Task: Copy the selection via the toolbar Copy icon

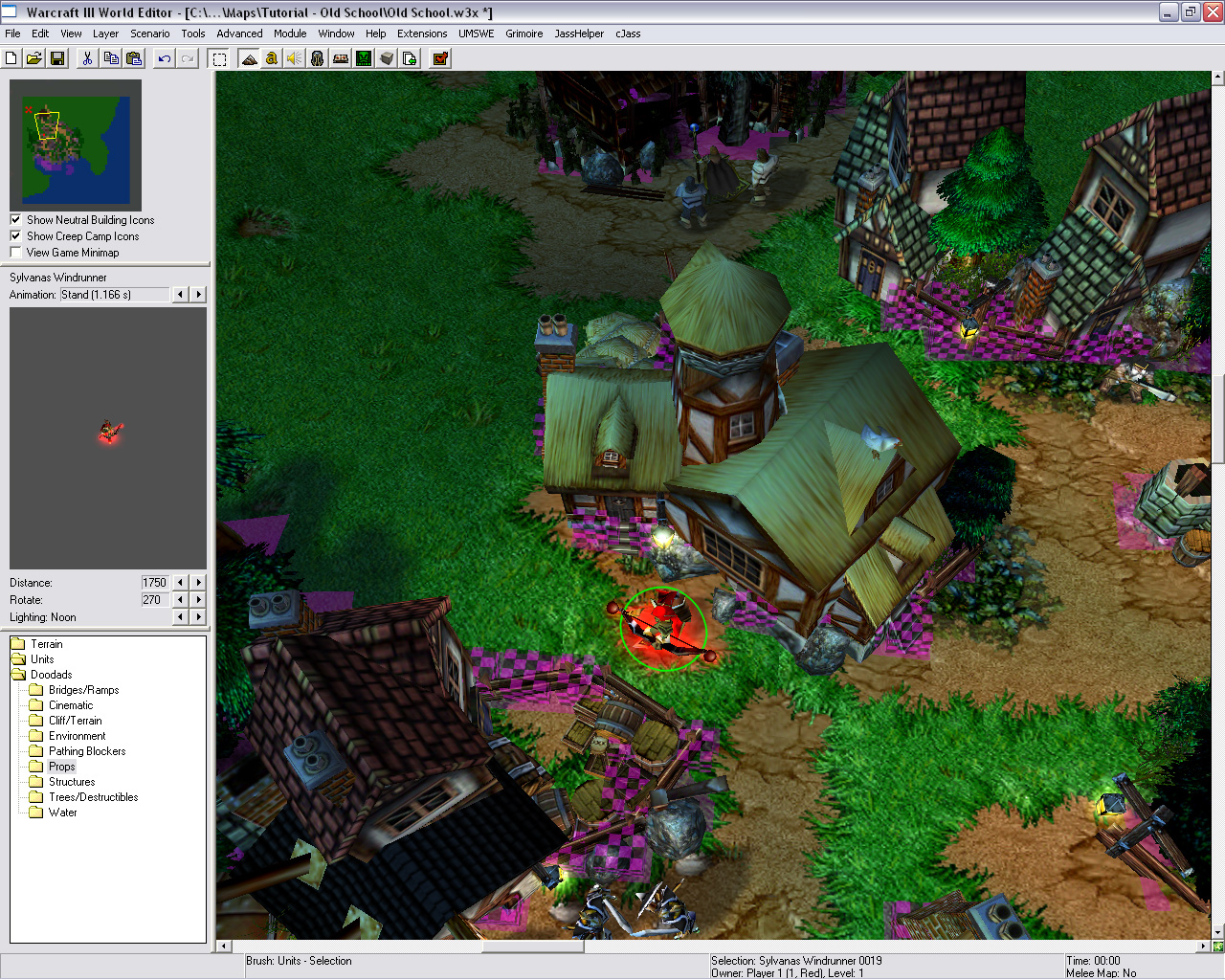Action: 111,58
